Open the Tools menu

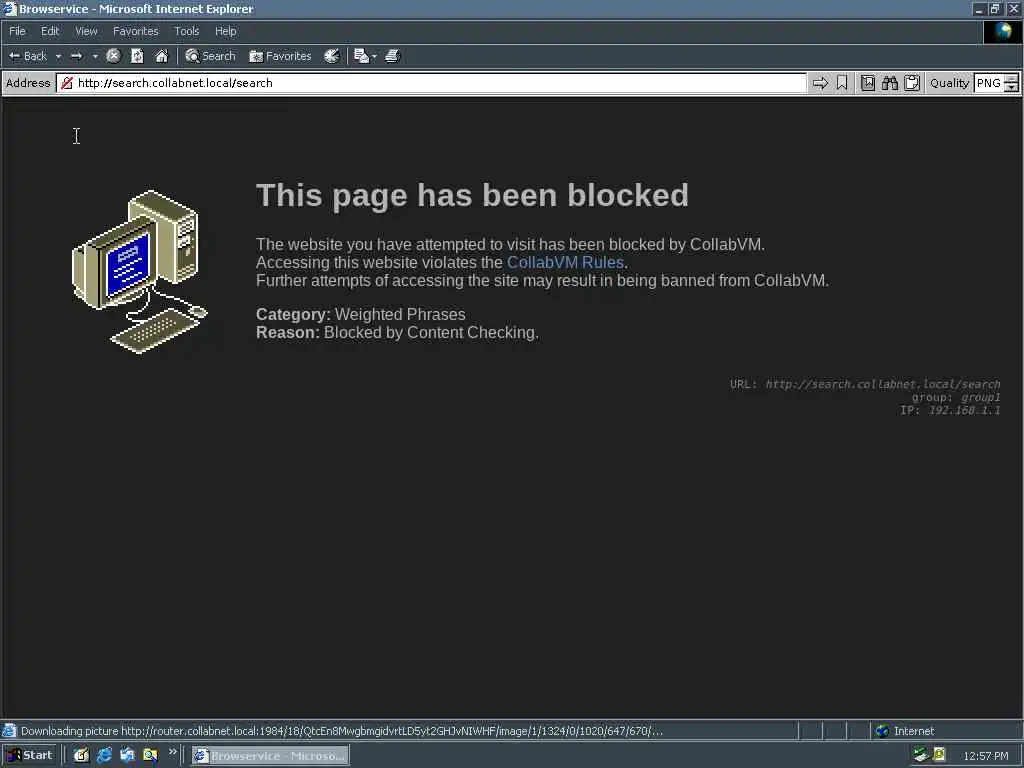click(x=187, y=31)
